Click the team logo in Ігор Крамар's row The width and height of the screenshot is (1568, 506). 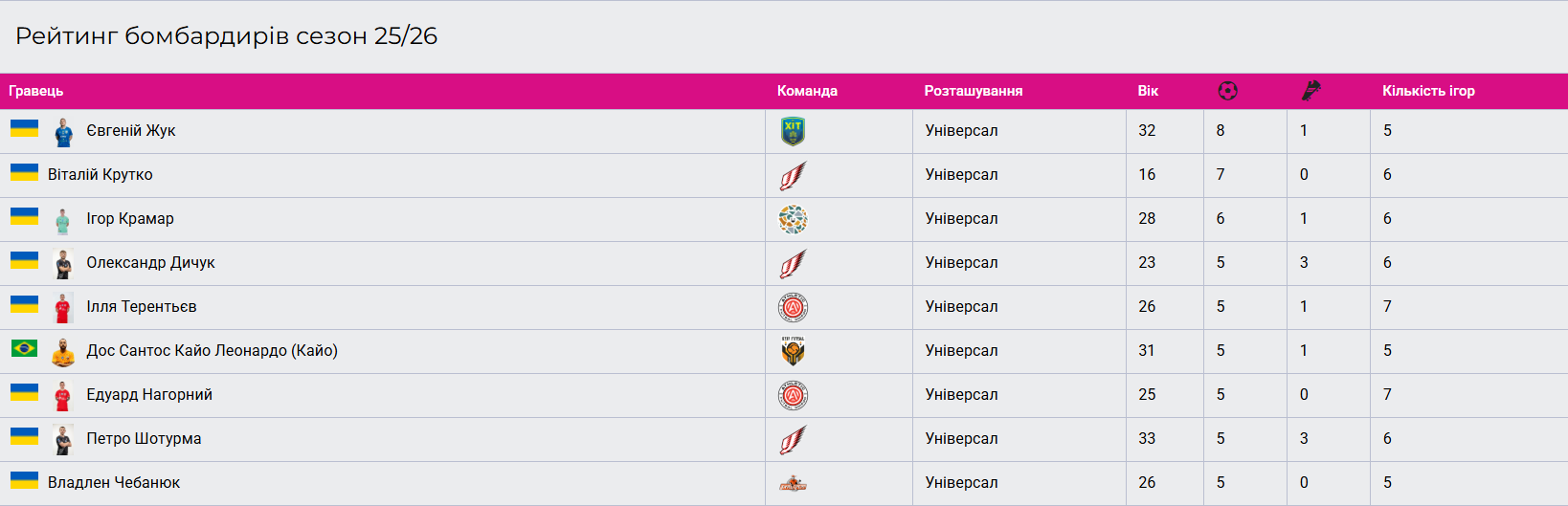click(793, 219)
